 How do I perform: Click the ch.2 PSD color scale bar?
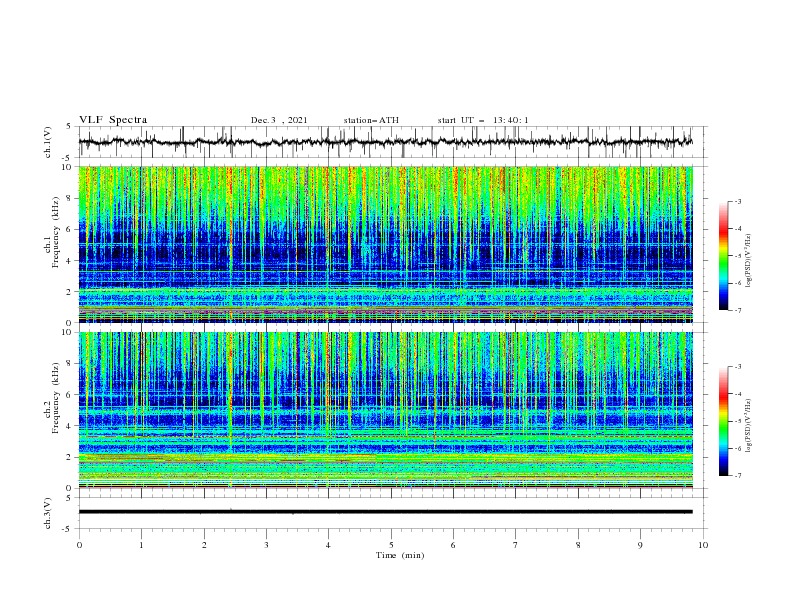(723, 421)
